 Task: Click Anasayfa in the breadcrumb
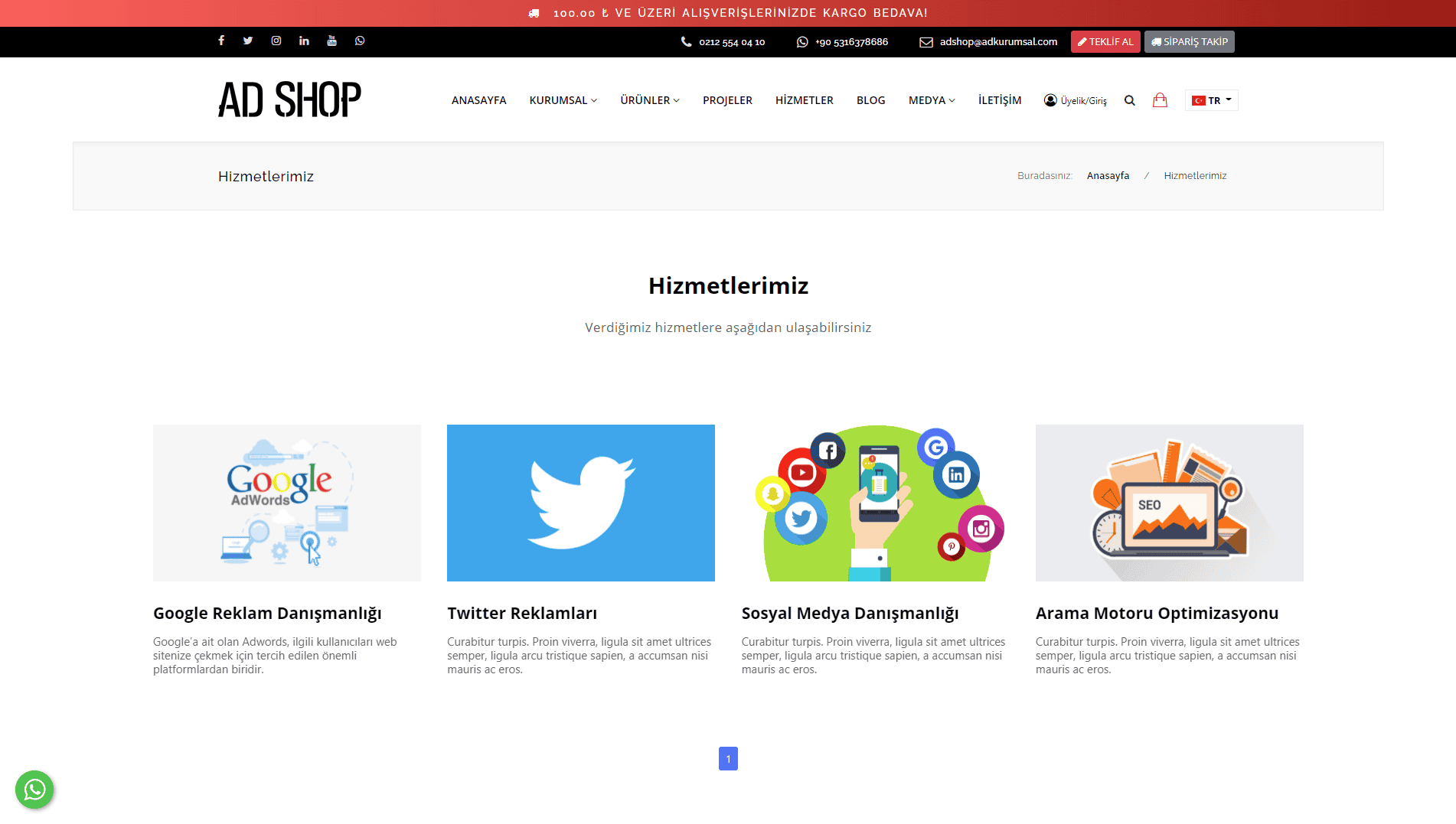[1108, 176]
